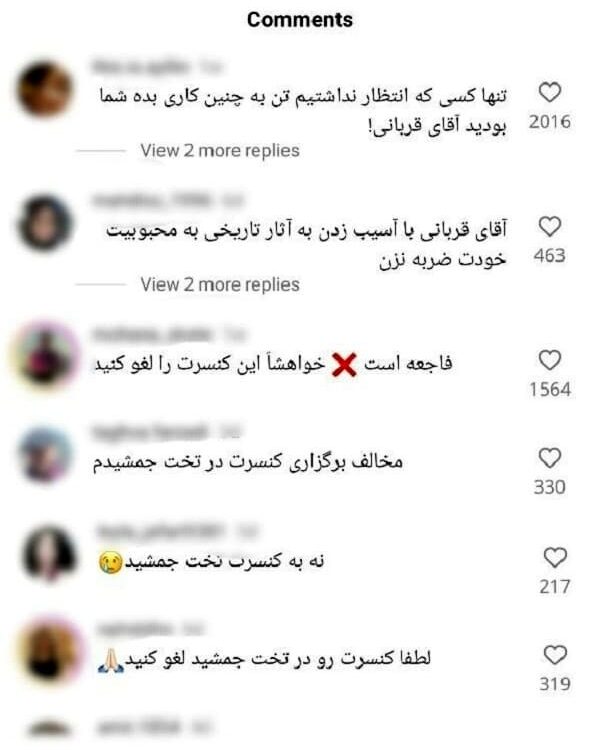Image resolution: width=600 pixels, height=750 pixels.
Task: Tap the heart above the 330 count
Action: [549, 458]
